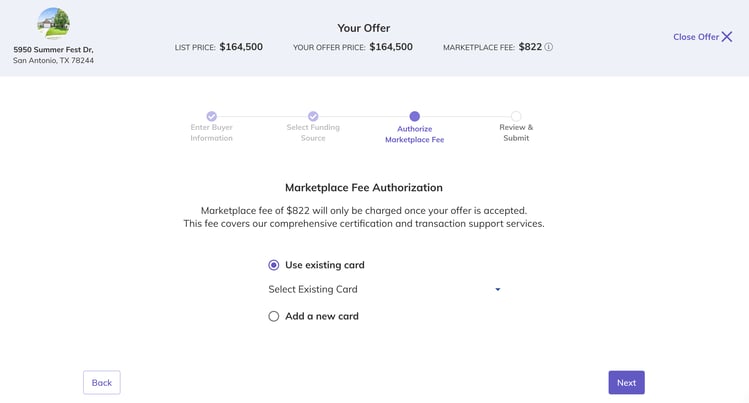Jump to the Review & Submit step label
The height and width of the screenshot is (403, 749).
[516, 133]
